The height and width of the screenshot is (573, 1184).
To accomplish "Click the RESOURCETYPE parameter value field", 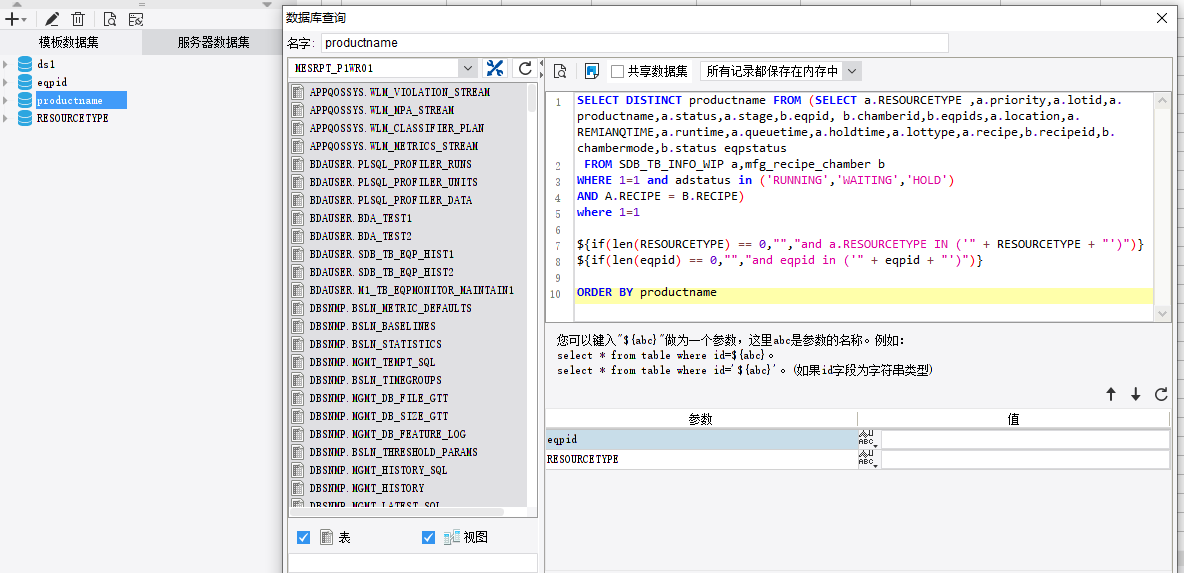I will point(1025,459).
